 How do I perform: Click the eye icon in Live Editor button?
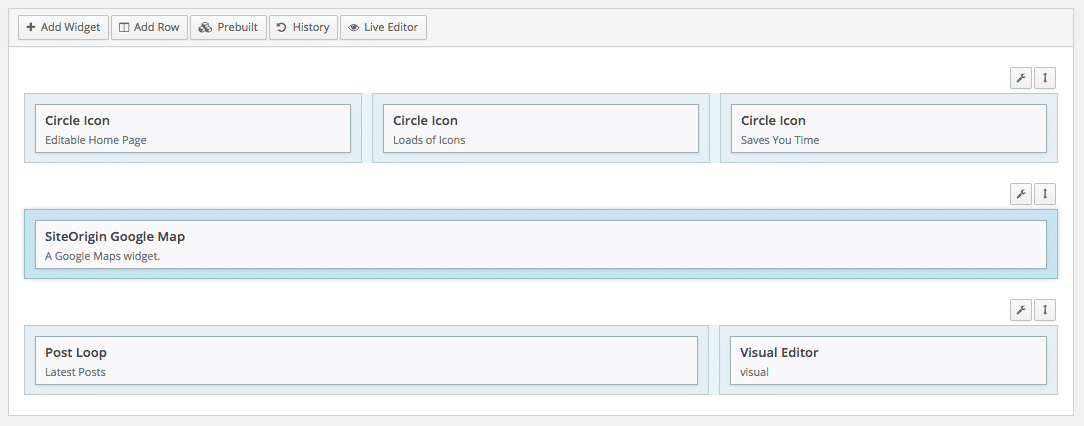click(x=353, y=27)
